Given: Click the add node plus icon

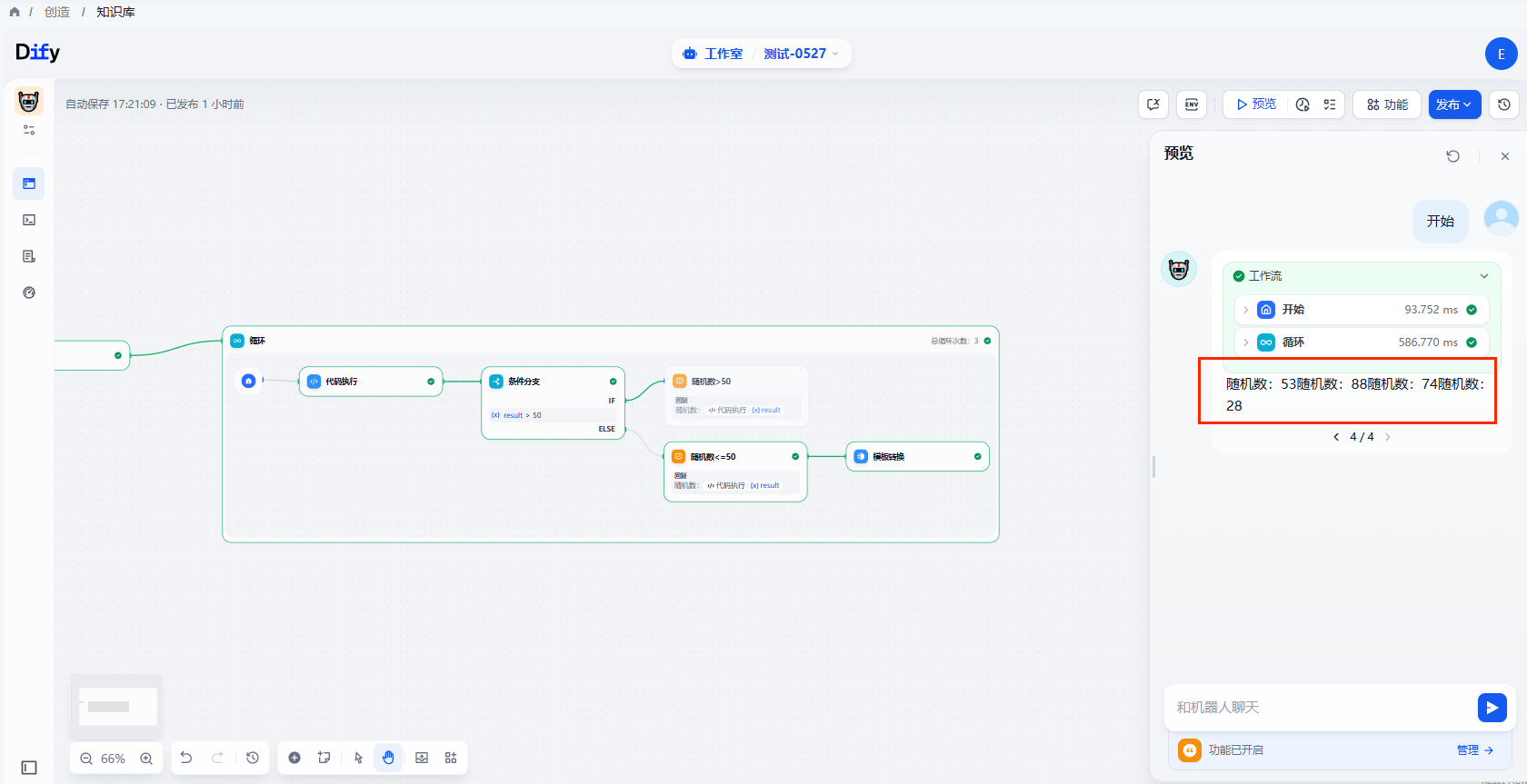Looking at the screenshot, I should [x=294, y=758].
